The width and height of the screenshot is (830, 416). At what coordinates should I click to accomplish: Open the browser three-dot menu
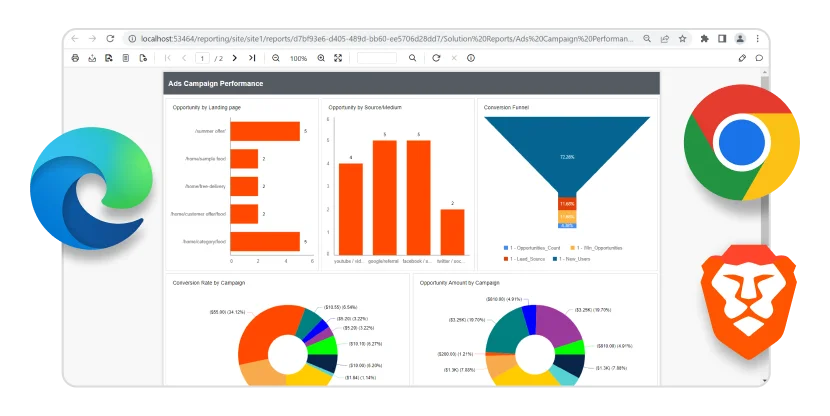pos(757,39)
